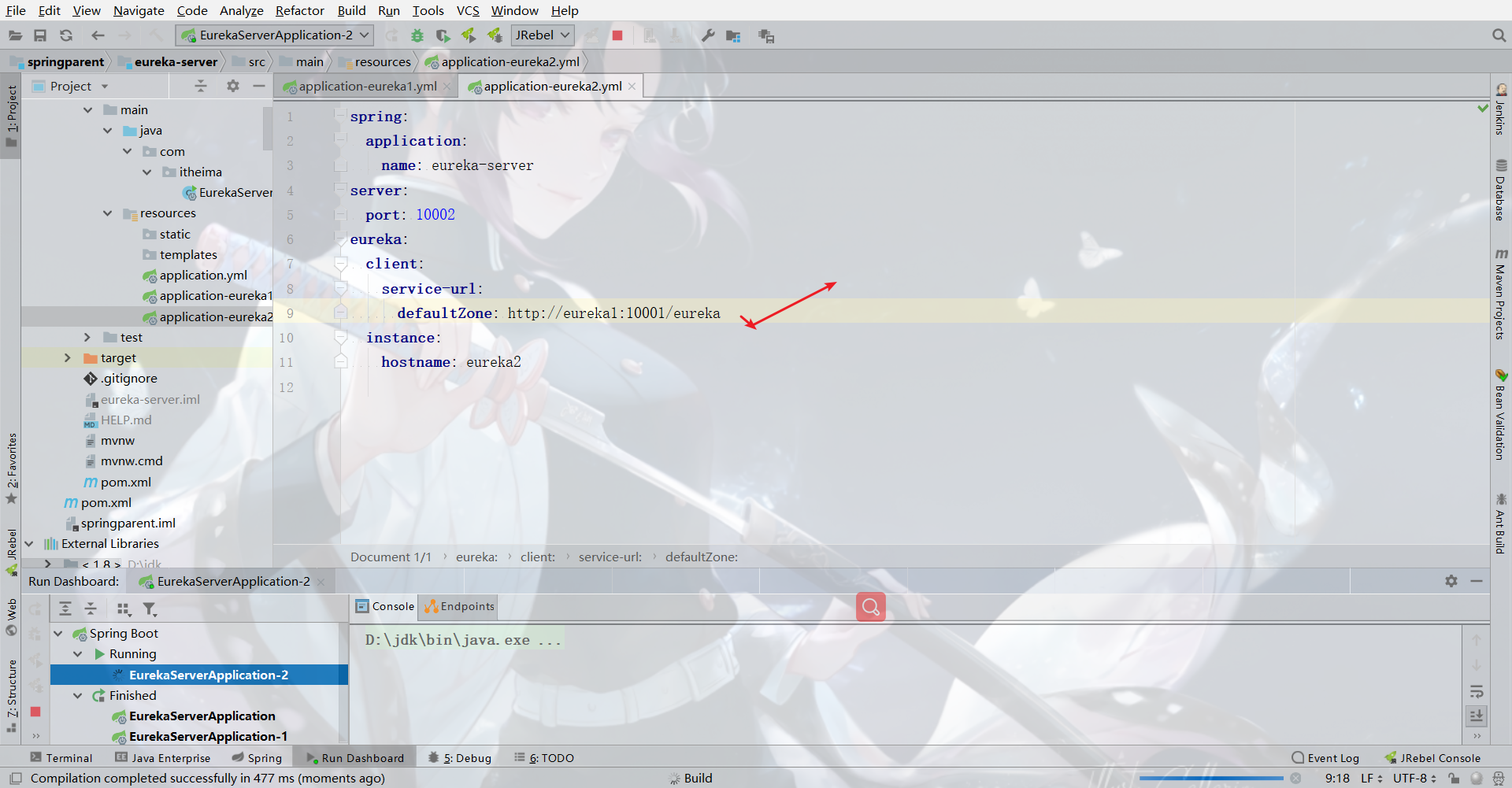Viewport: 1512px width, 788px height.
Task: Open Project panel gear settings
Action: [x=232, y=86]
